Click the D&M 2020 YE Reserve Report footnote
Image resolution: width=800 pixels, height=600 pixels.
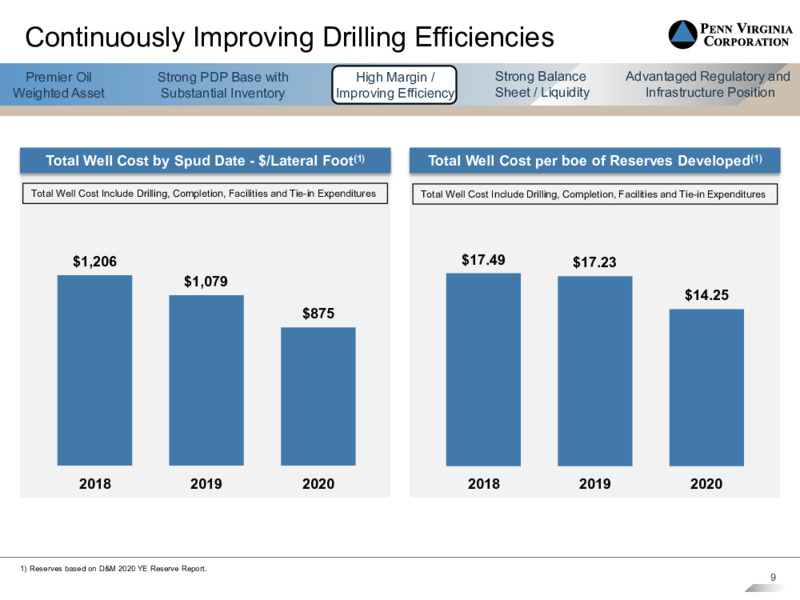(x=113, y=568)
